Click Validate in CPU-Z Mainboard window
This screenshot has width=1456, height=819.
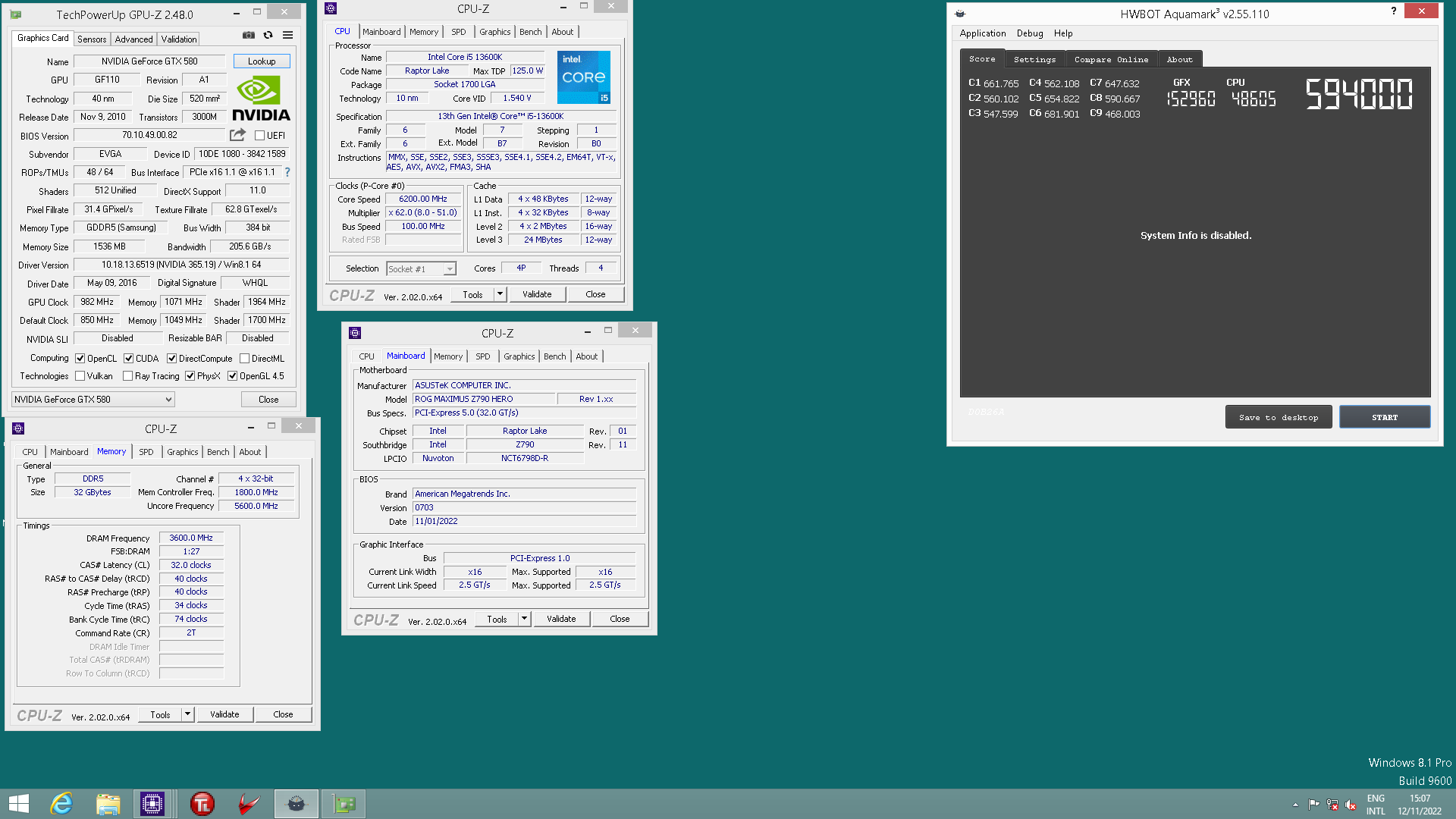click(561, 619)
